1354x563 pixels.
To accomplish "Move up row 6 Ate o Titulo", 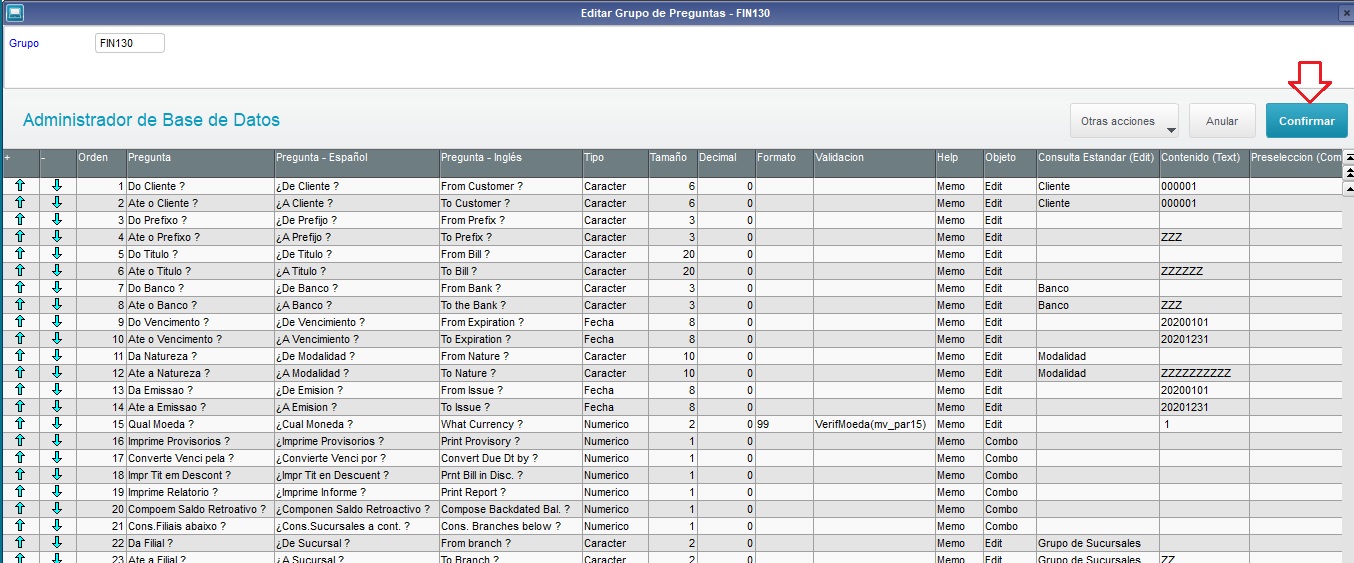I will click(19, 271).
